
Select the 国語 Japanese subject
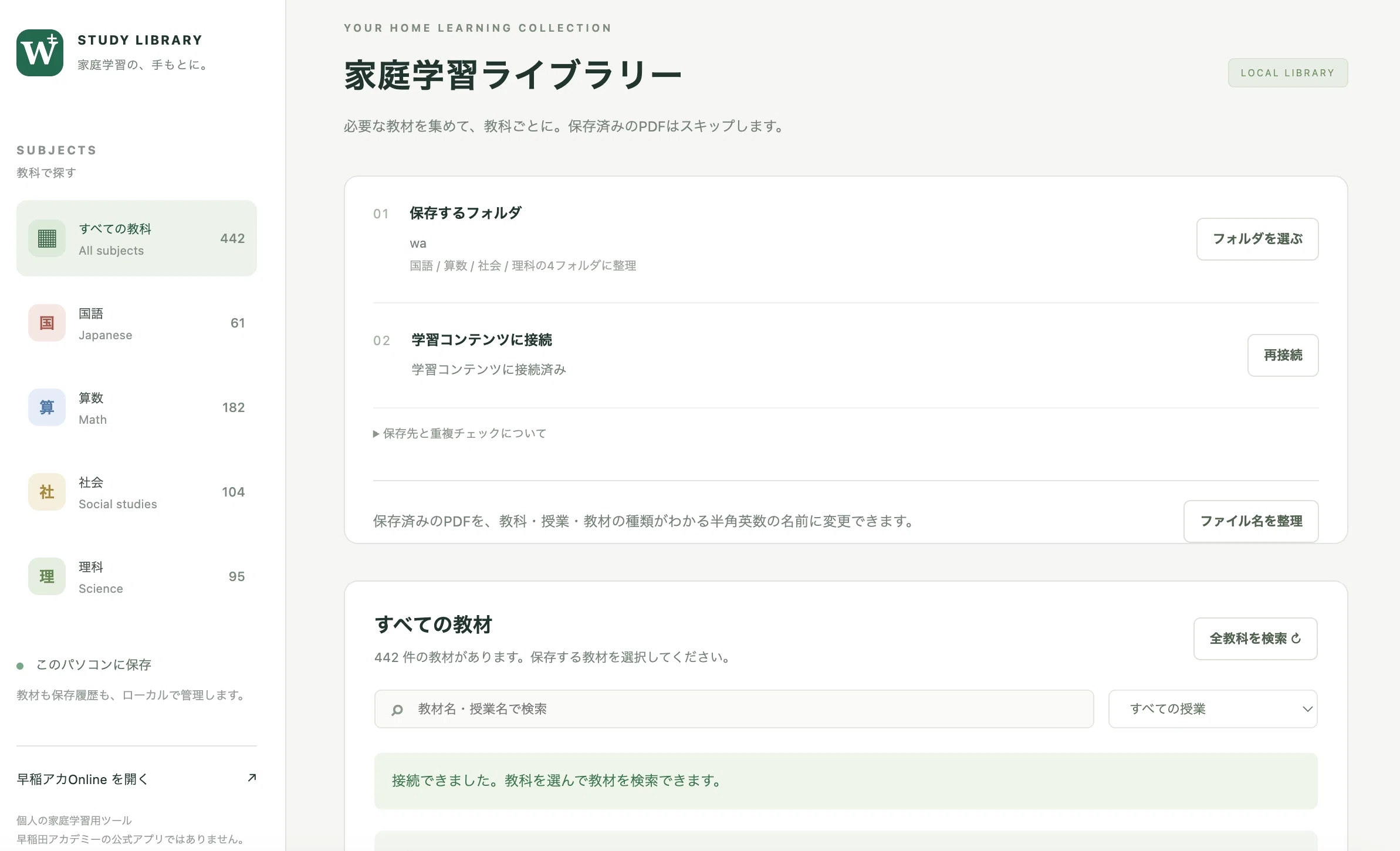pos(137,323)
